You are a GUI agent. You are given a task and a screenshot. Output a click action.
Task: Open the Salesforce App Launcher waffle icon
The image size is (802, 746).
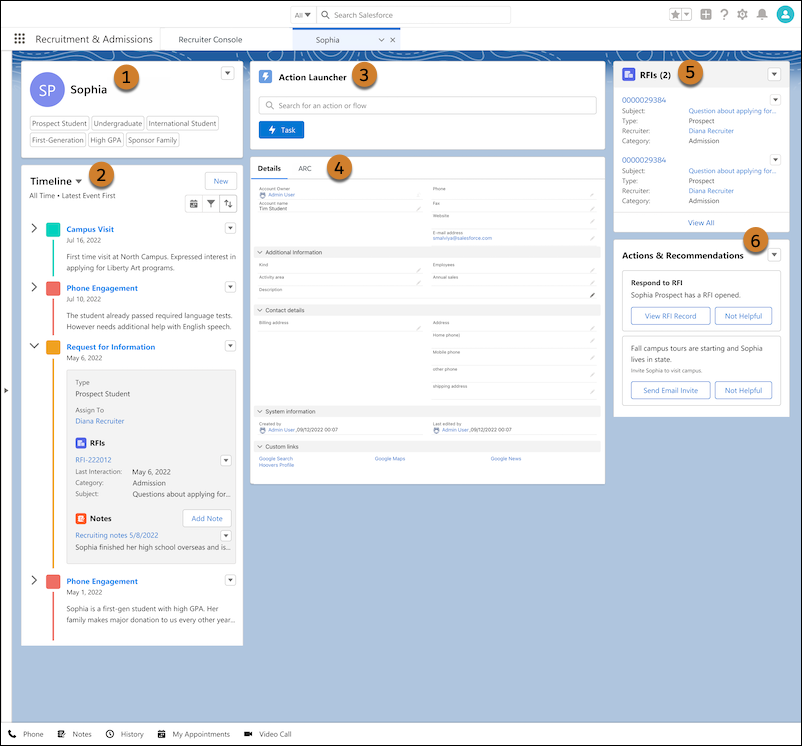tap(19, 38)
